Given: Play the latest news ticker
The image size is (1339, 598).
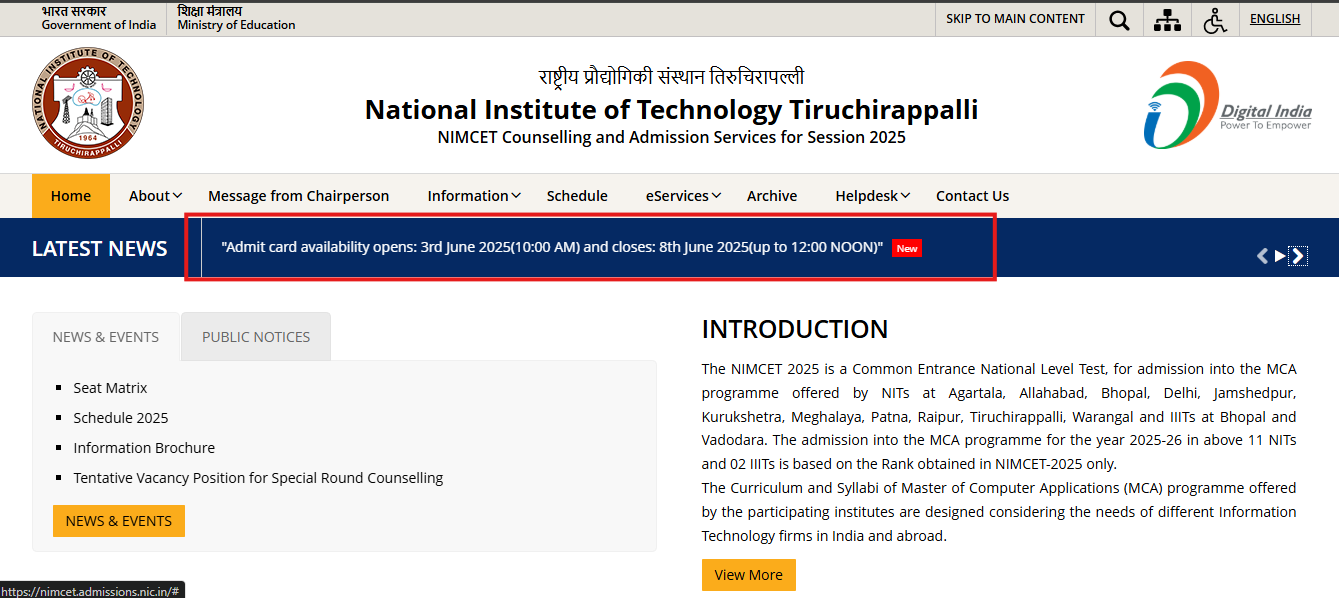Looking at the screenshot, I should 1280,256.
